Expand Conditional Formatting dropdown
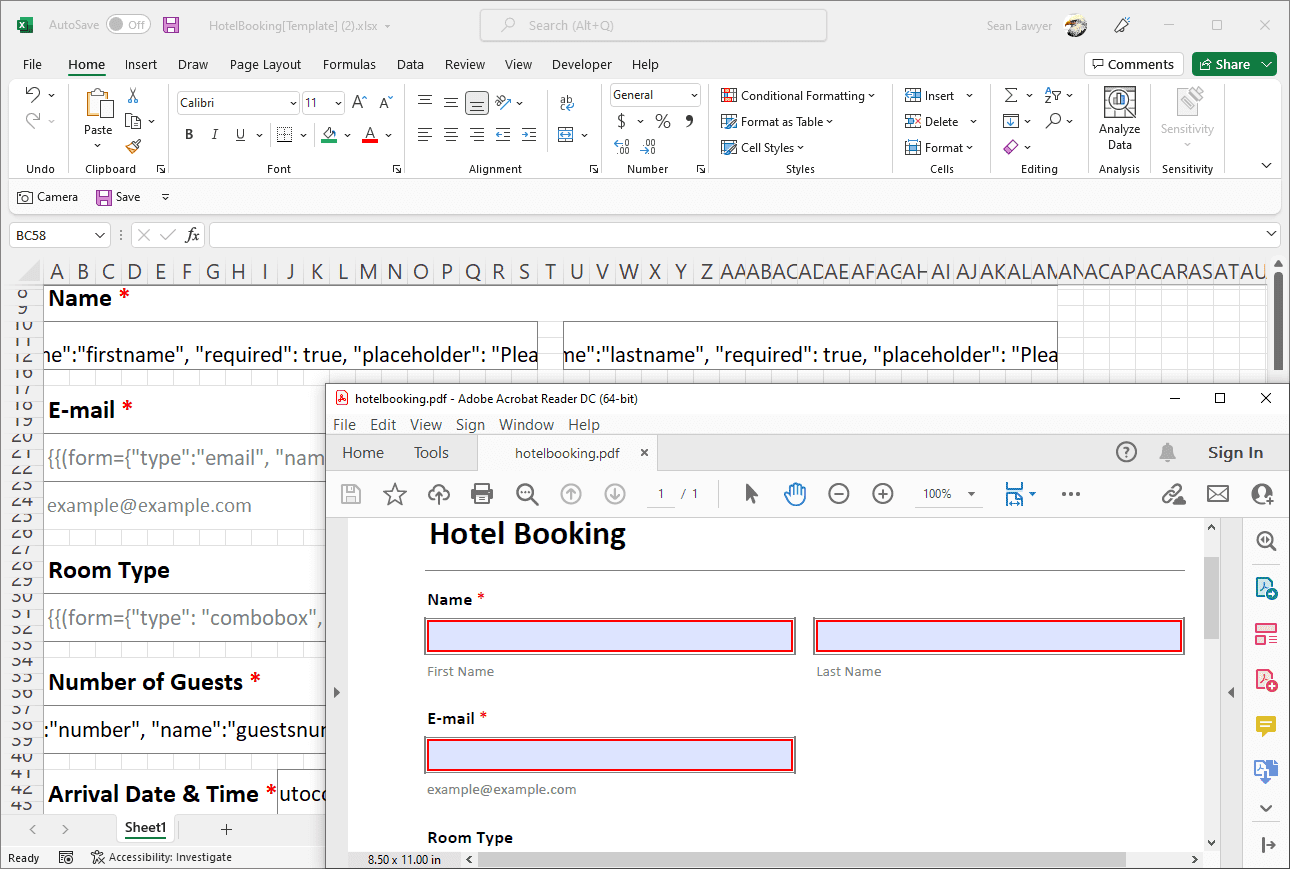Viewport: 1290px width, 870px height. point(871,96)
